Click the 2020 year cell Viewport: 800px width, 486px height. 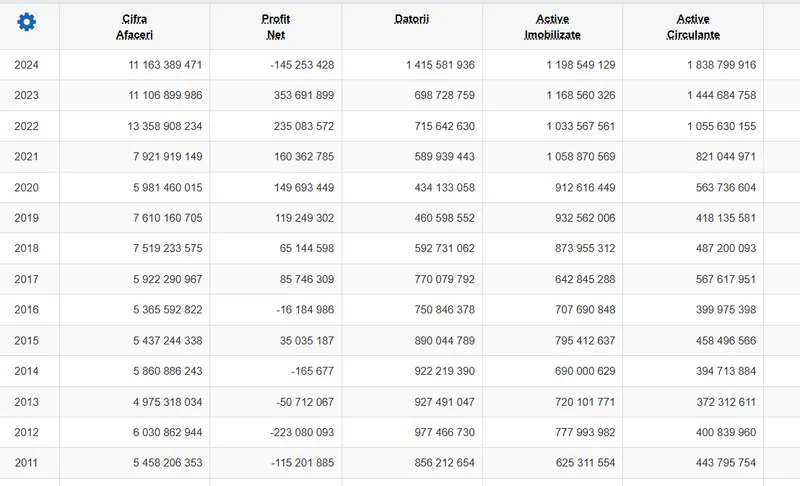(27, 188)
